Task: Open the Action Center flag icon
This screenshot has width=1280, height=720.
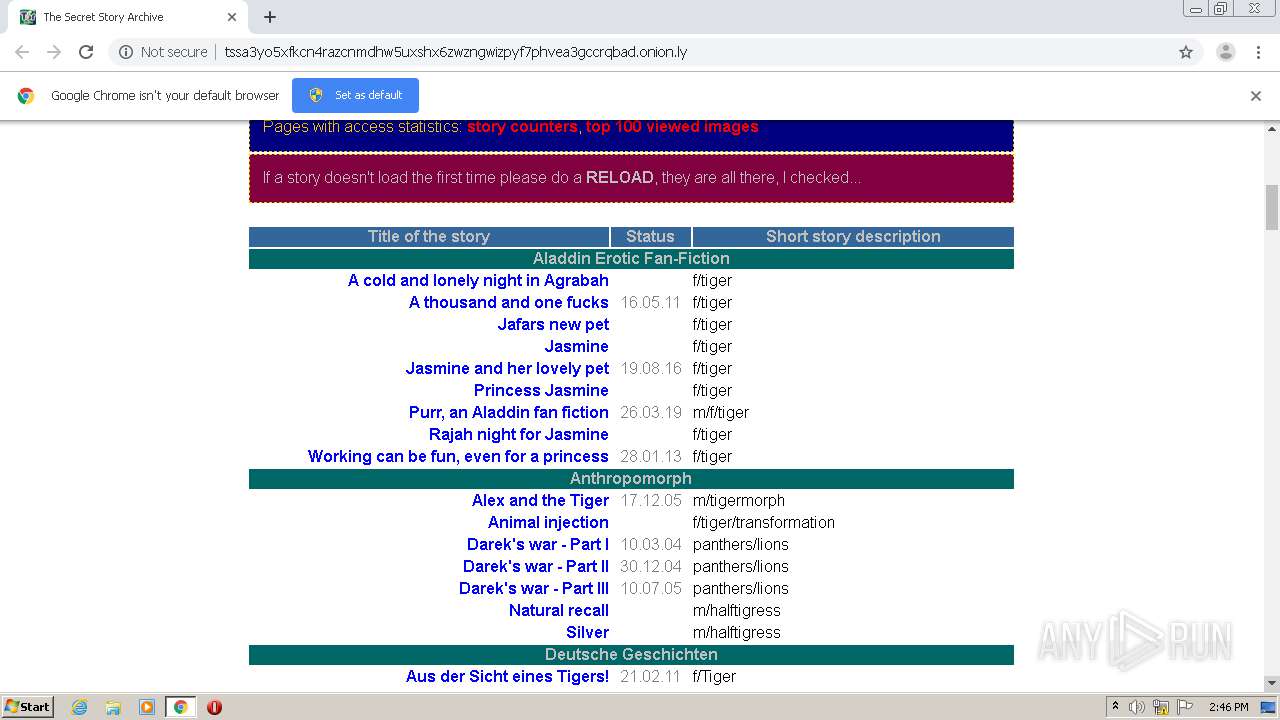Action: tap(1184, 707)
